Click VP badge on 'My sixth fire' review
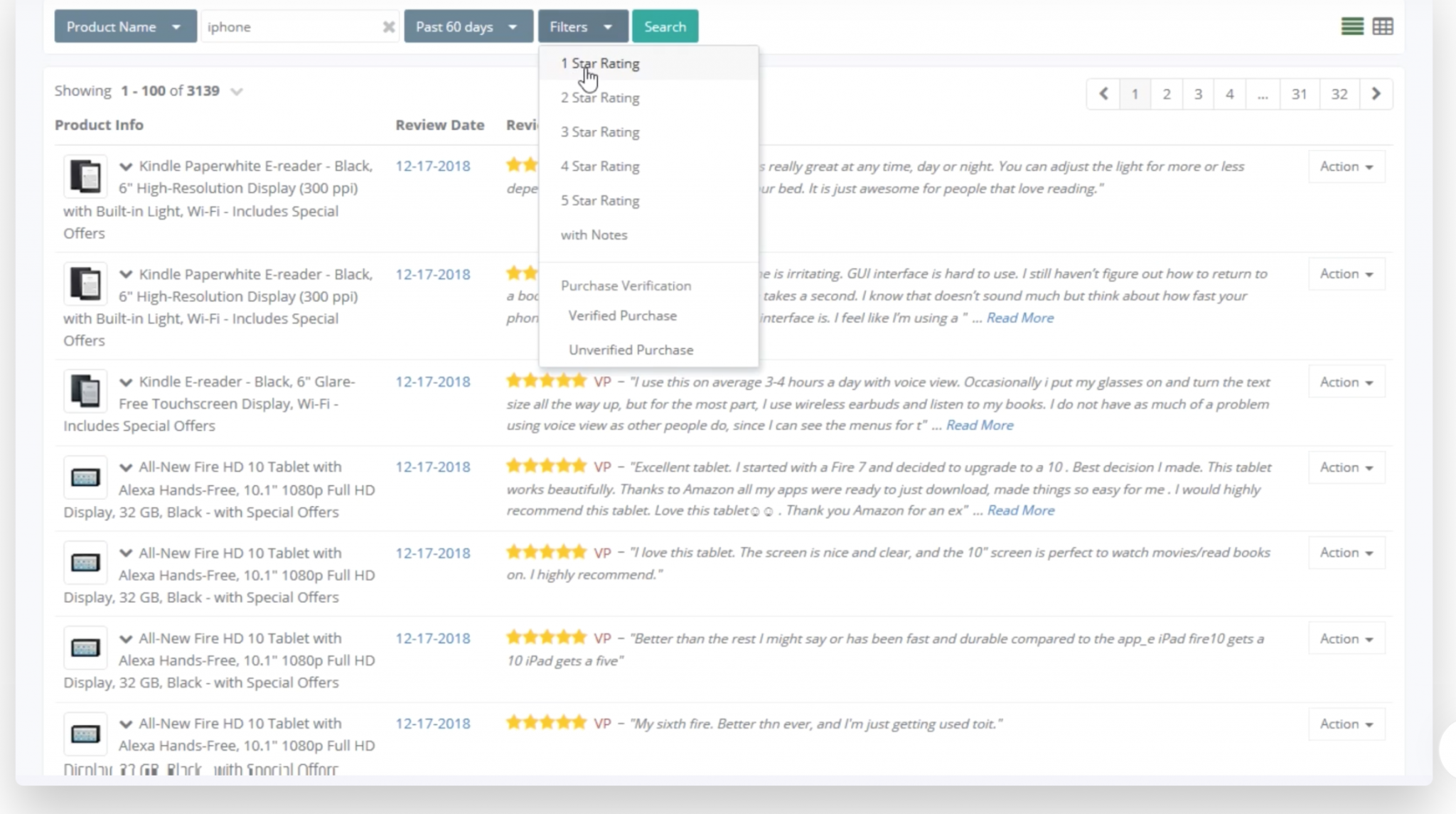Image resolution: width=1456 pixels, height=814 pixels. click(x=602, y=724)
